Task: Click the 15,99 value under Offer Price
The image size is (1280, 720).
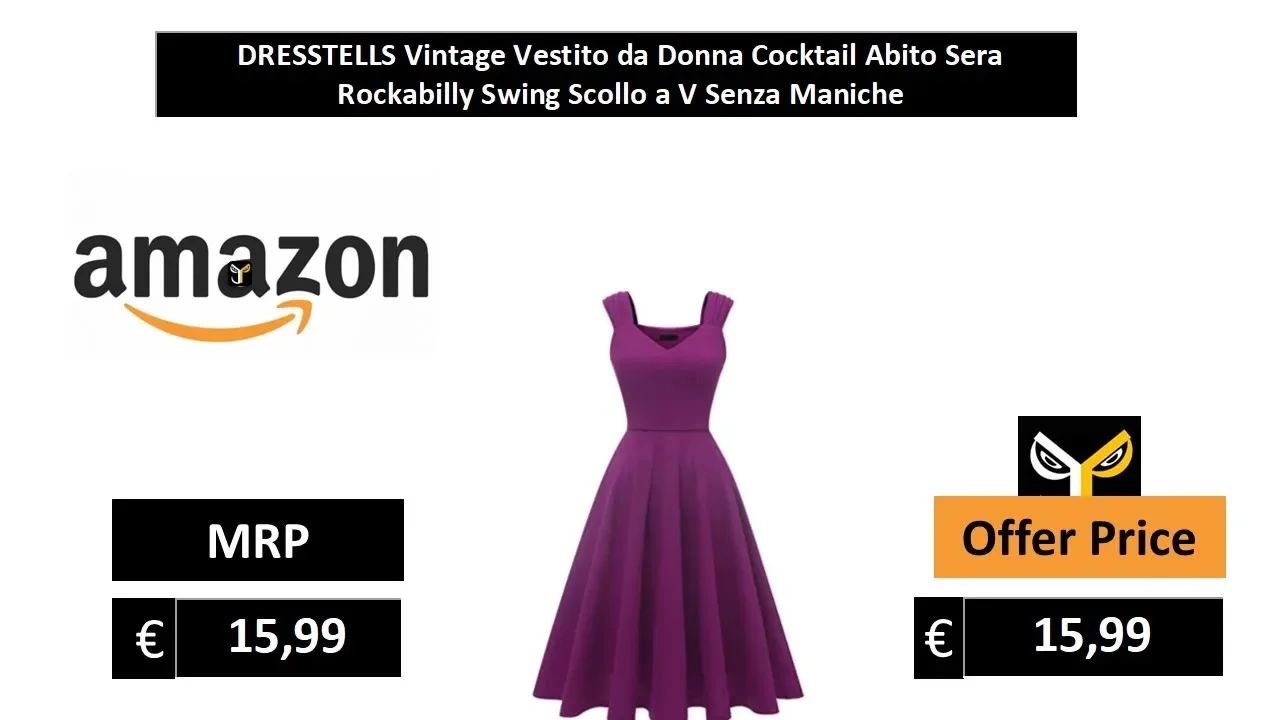Action: tap(1093, 636)
